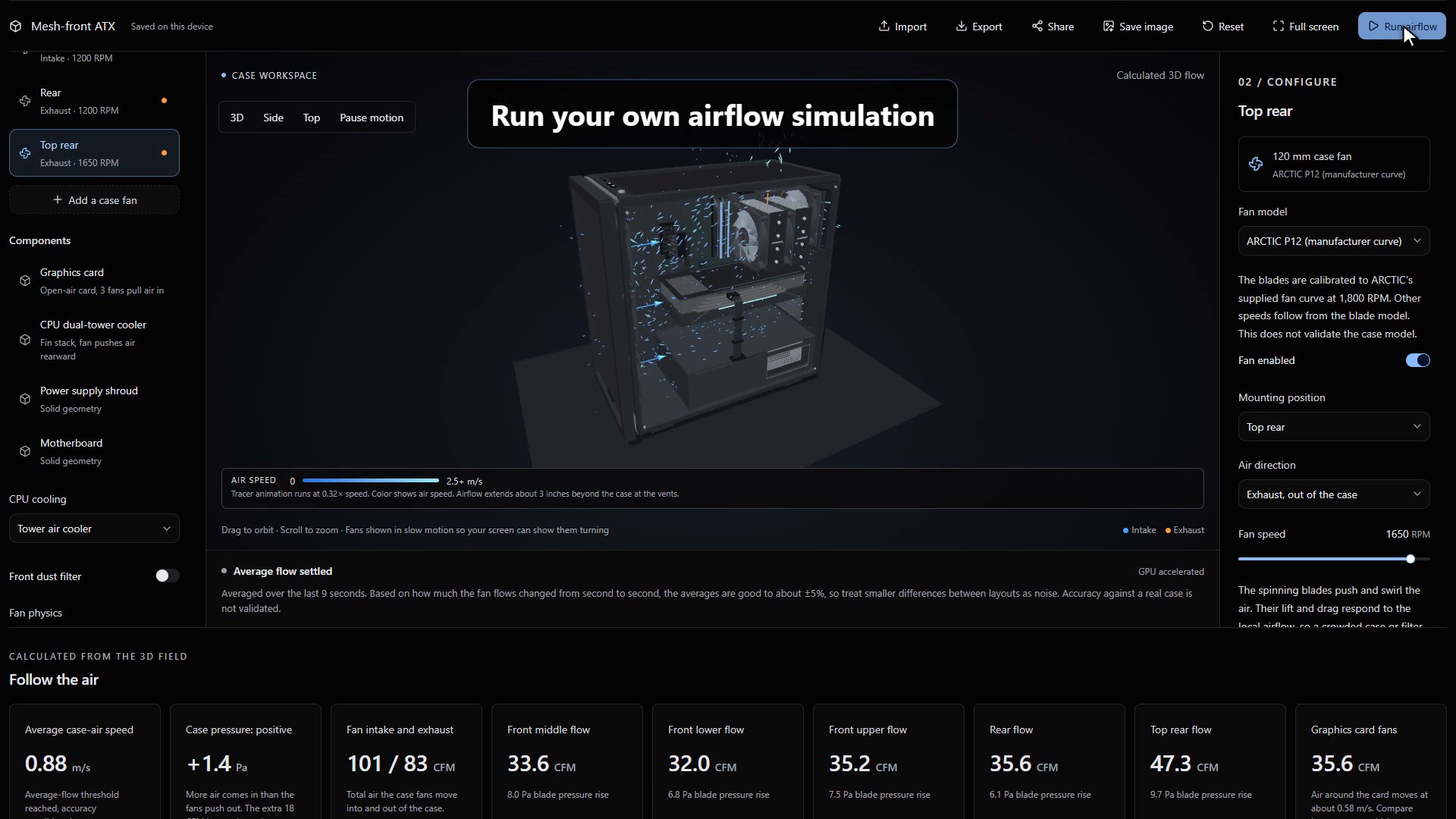Toggle the Fan enabled switch
Viewport: 1456px width, 819px height.
1417,360
